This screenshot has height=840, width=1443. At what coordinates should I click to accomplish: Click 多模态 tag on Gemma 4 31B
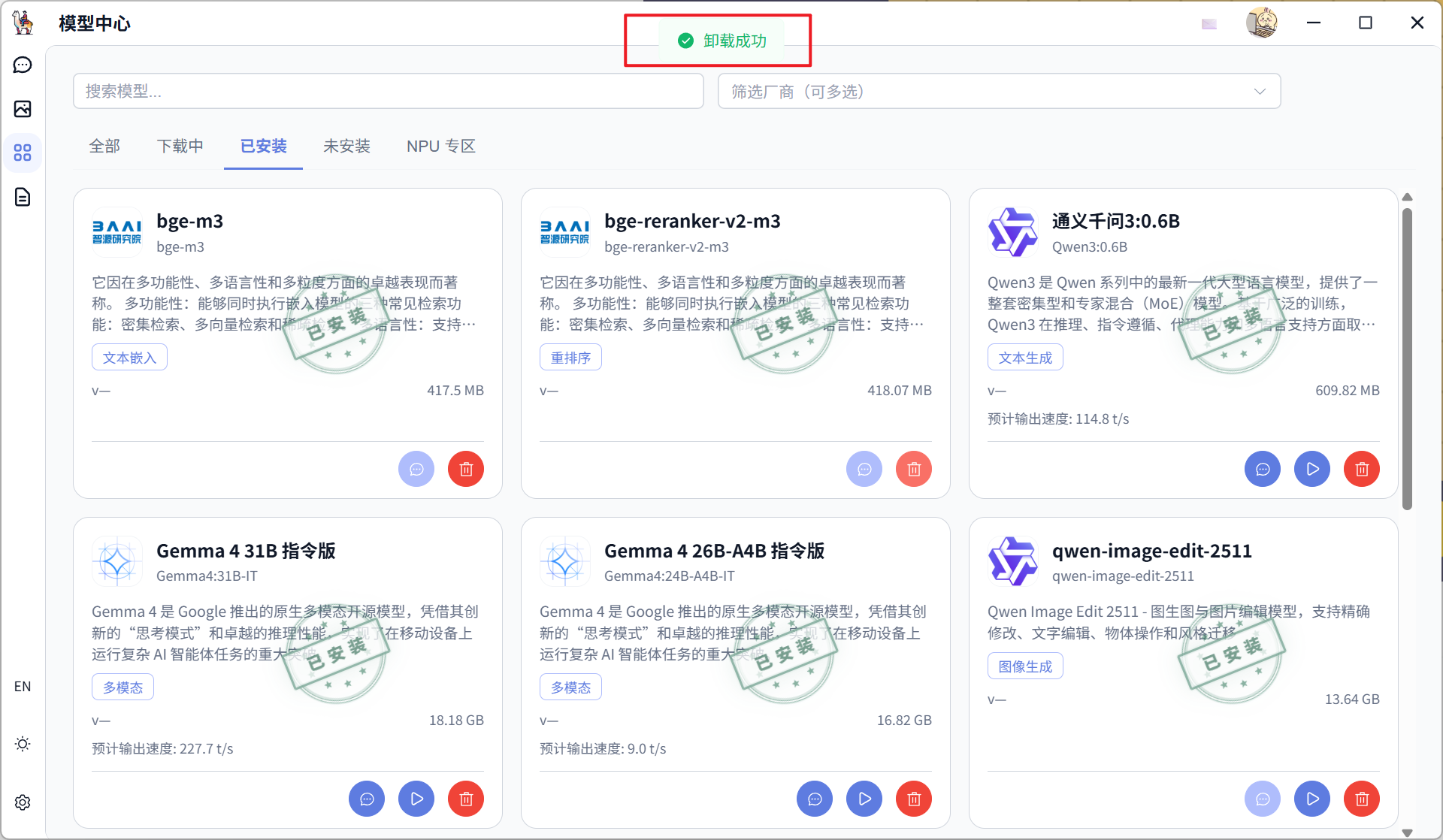pyautogui.click(x=123, y=687)
